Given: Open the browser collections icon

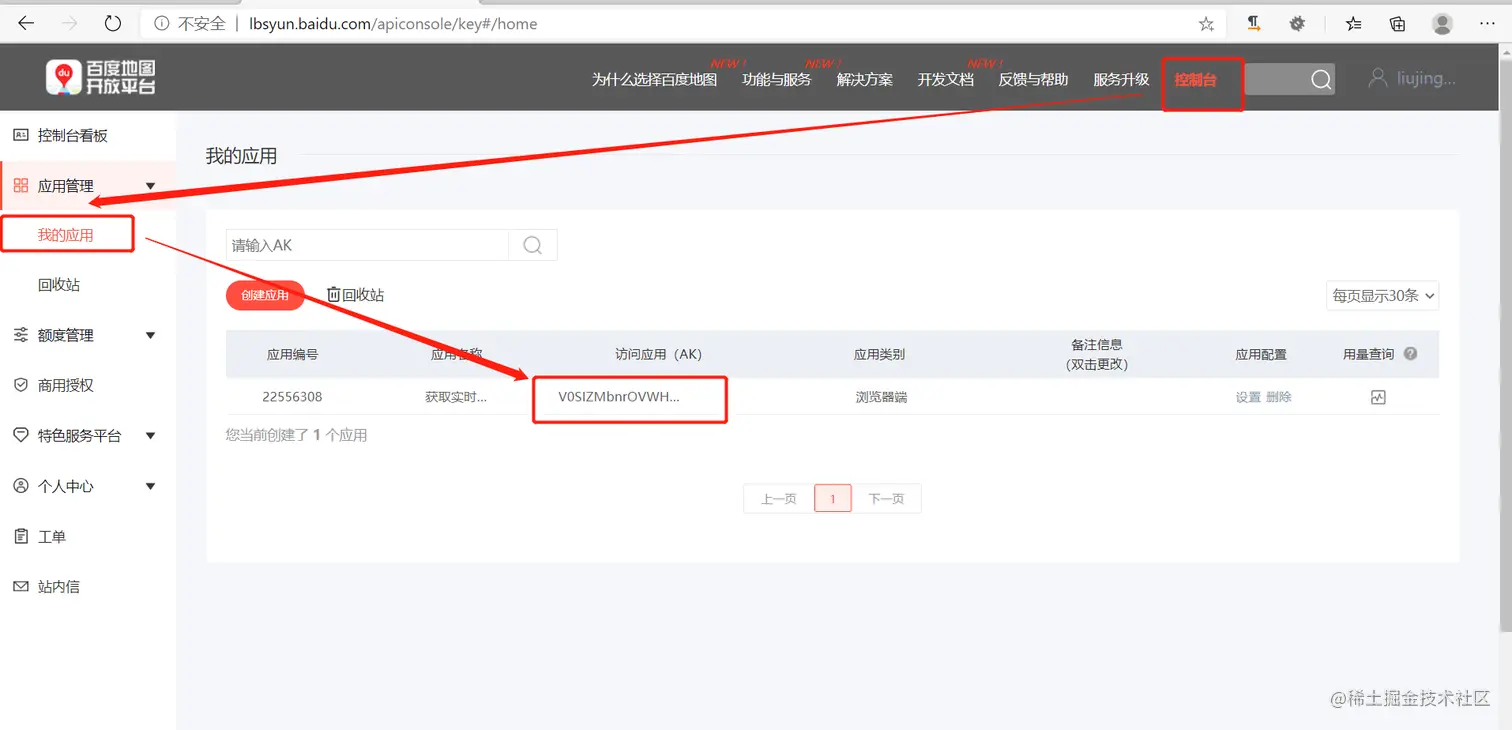Looking at the screenshot, I should point(1397,23).
